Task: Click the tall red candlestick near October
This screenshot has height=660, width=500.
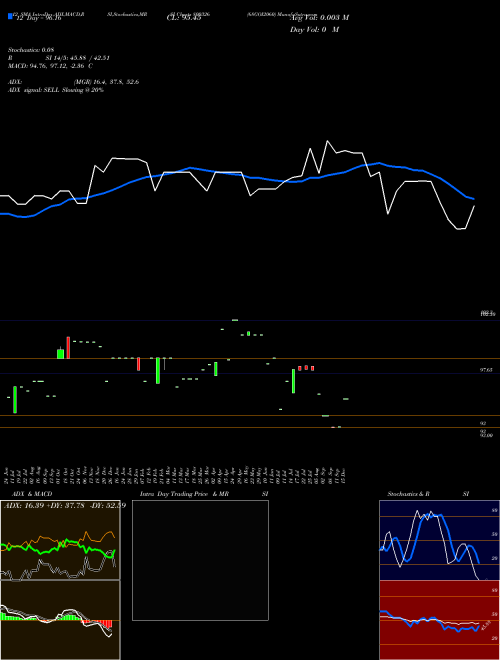Action: 68,348
